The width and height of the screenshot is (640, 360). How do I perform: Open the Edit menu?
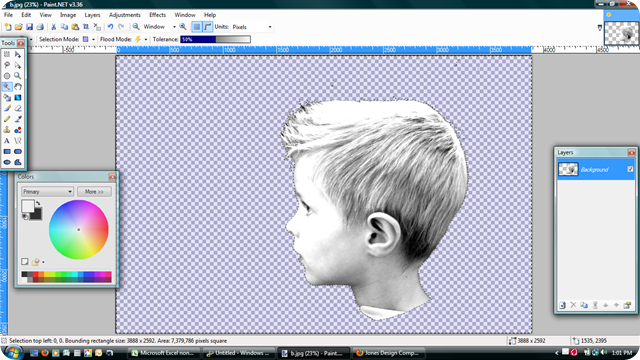[26, 15]
